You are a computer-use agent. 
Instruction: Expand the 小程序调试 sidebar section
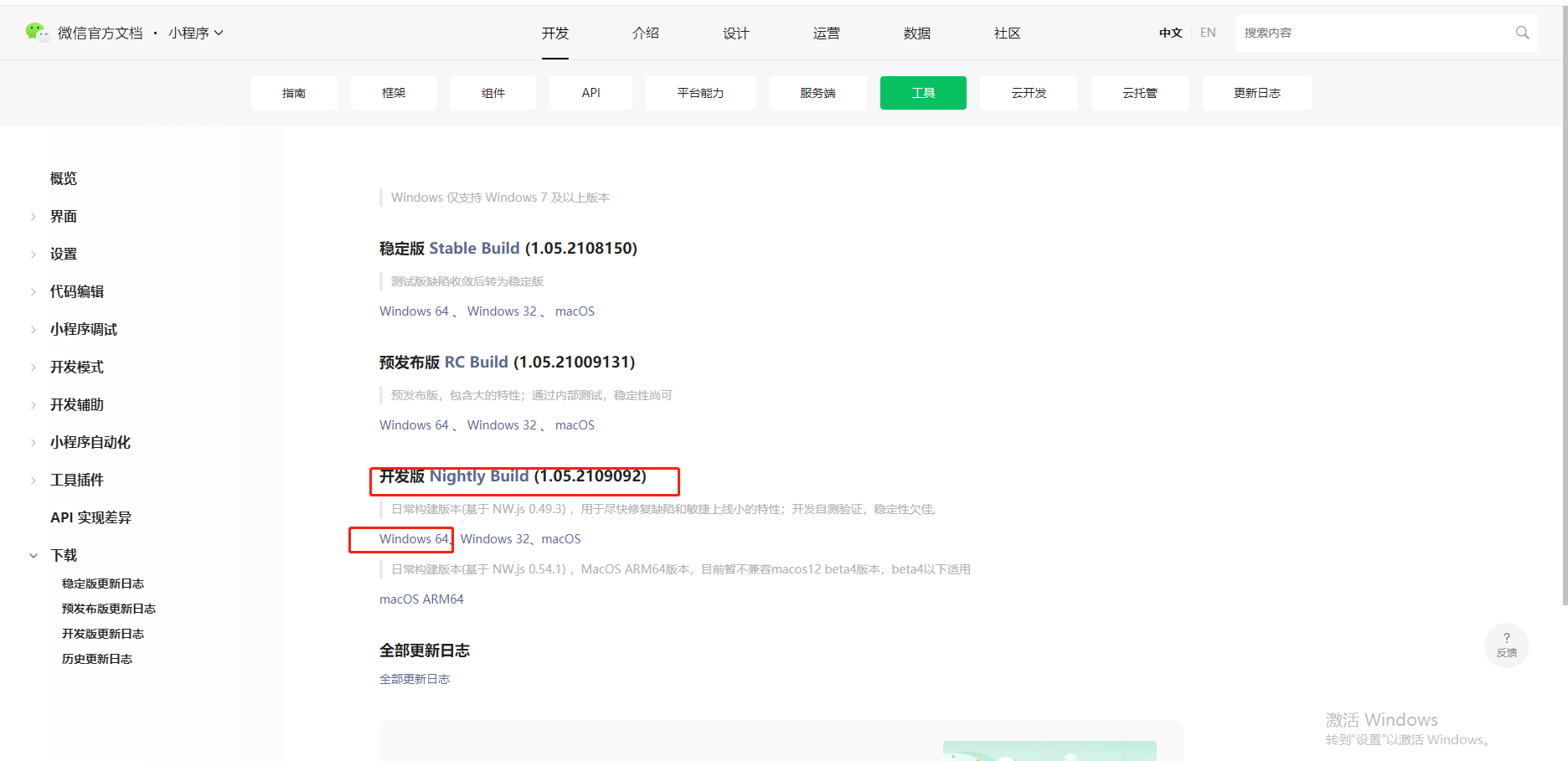pyautogui.click(x=34, y=329)
